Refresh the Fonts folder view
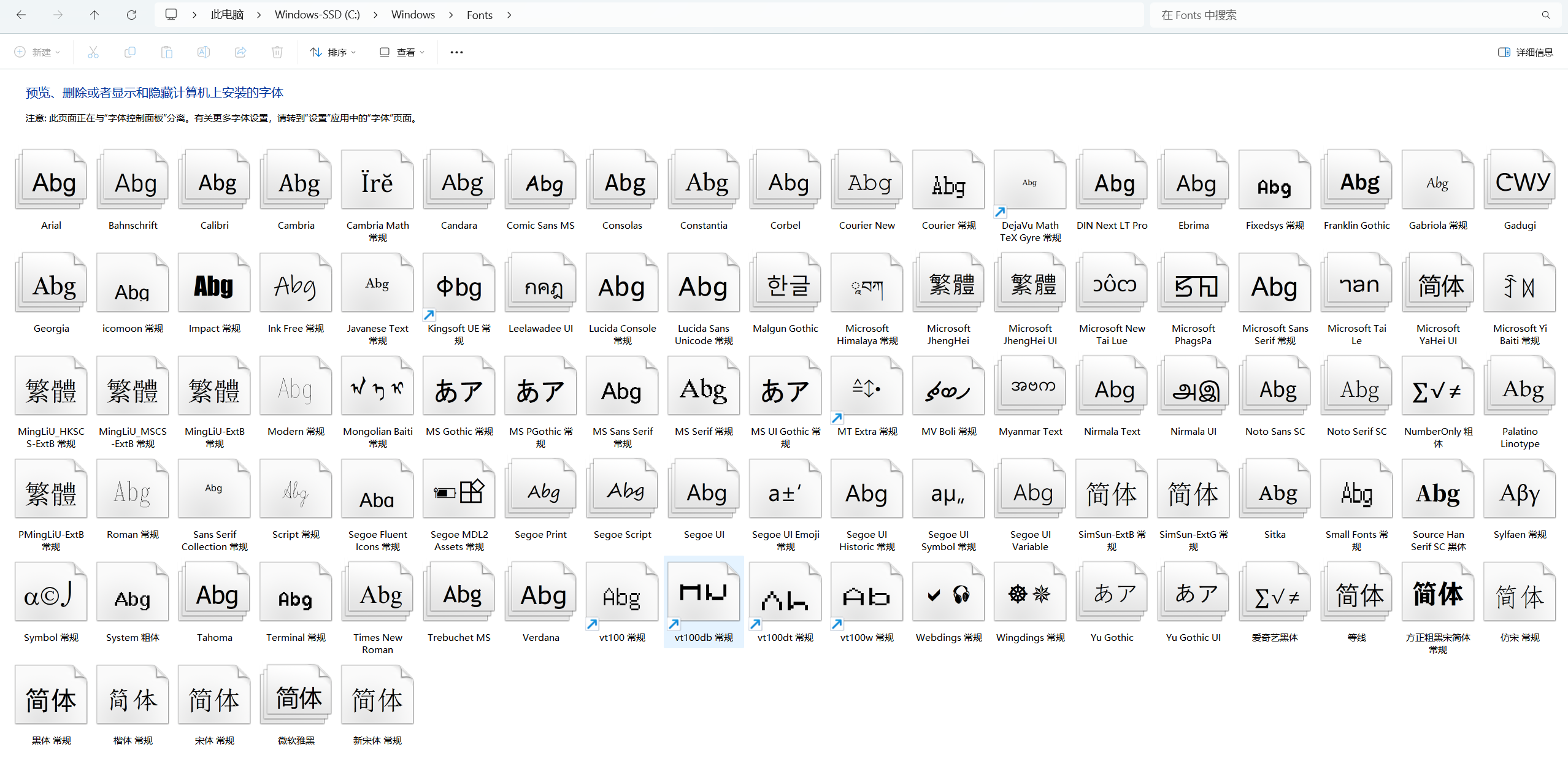The width and height of the screenshot is (1568, 758). [131, 15]
